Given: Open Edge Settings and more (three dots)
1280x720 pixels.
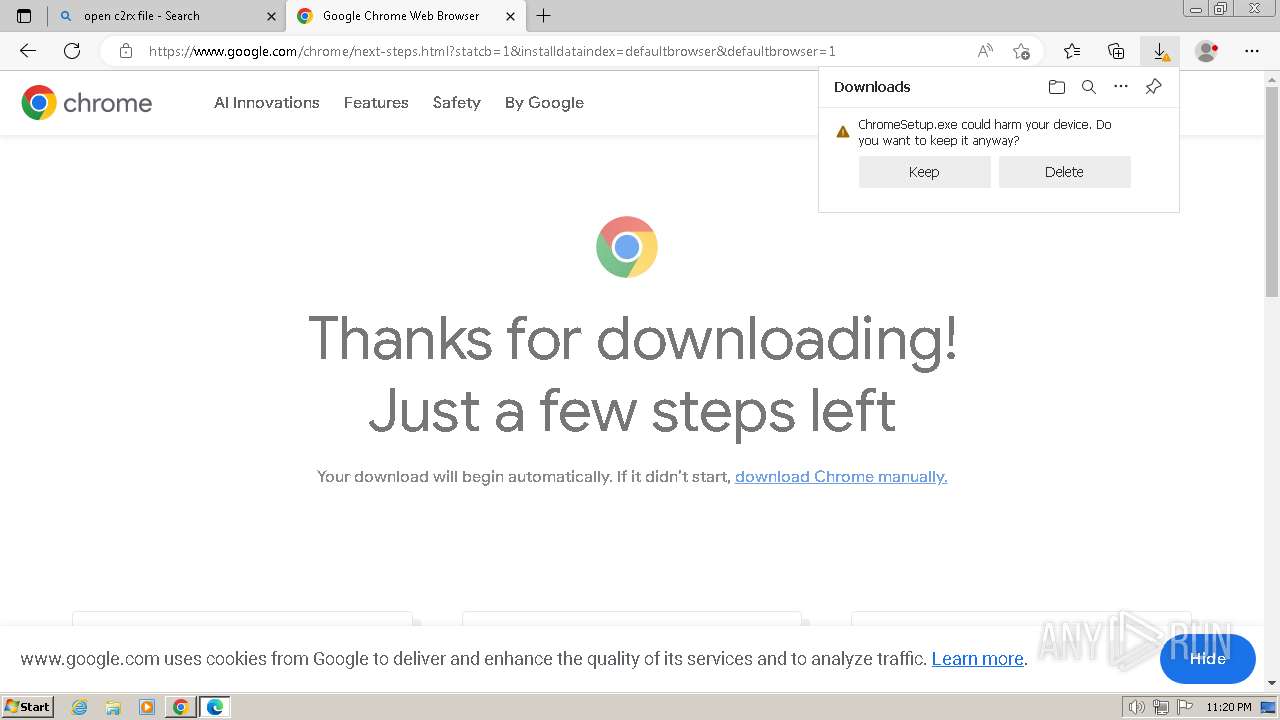Looking at the screenshot, I should pyautogui.click(x=1252, y=51).
